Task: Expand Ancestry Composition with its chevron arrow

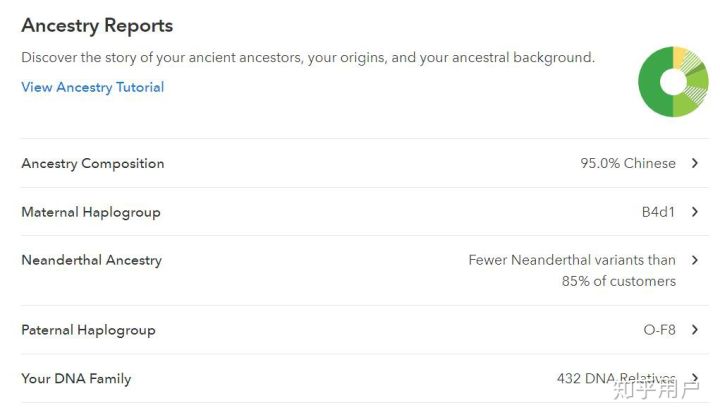Action: 695,163
